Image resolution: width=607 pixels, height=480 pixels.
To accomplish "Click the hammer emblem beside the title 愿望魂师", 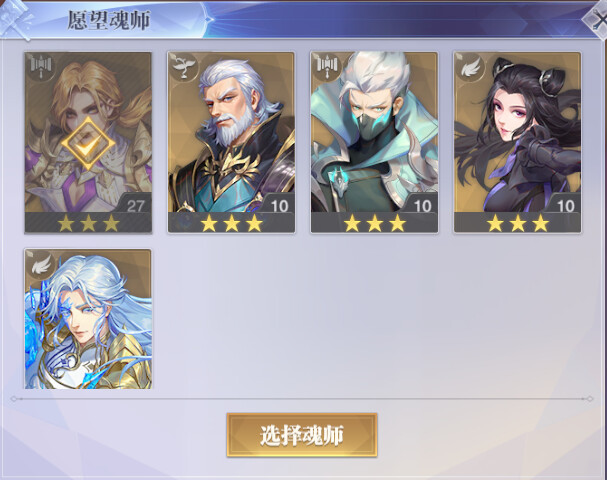I will 15,20.
